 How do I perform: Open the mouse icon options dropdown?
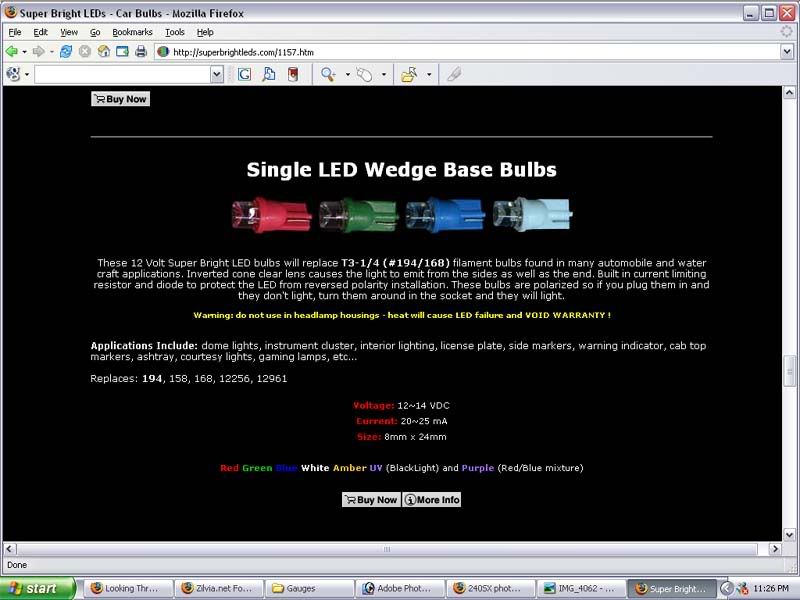(384, 74)
